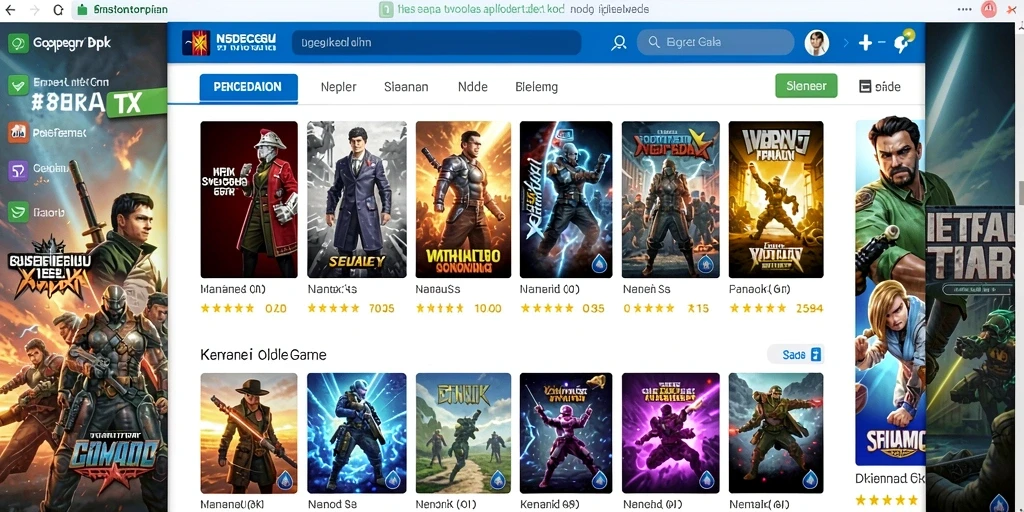
Task: Click the droplet badge on Nanod Sa cover
Action: tap(391, 481)
